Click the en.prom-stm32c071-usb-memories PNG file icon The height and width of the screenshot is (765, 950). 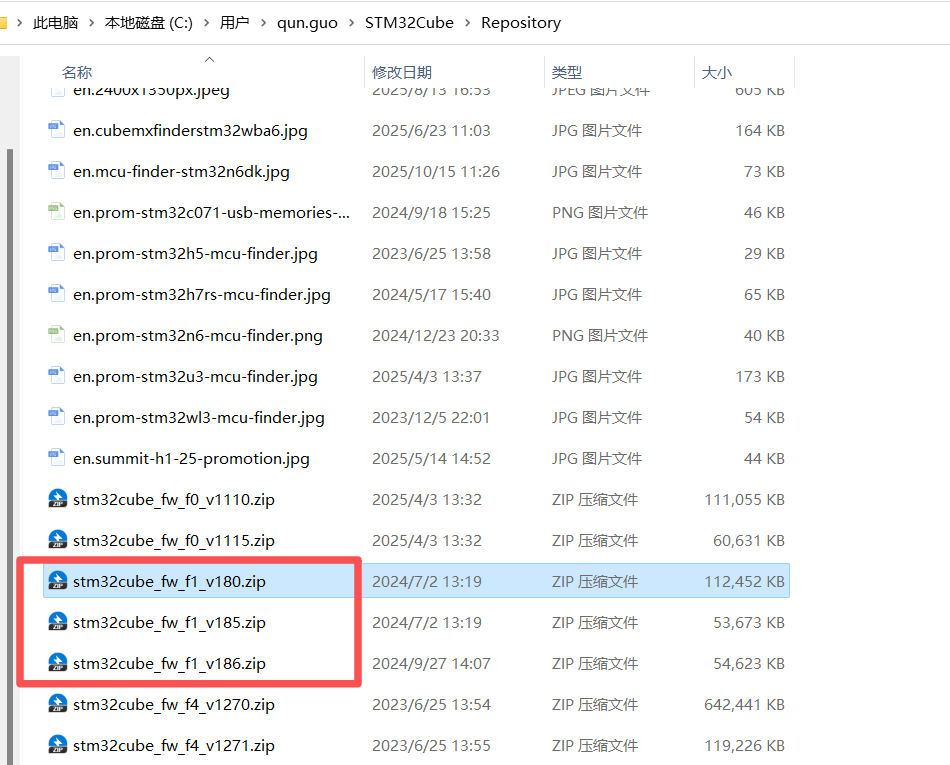(x=57, y=212)
